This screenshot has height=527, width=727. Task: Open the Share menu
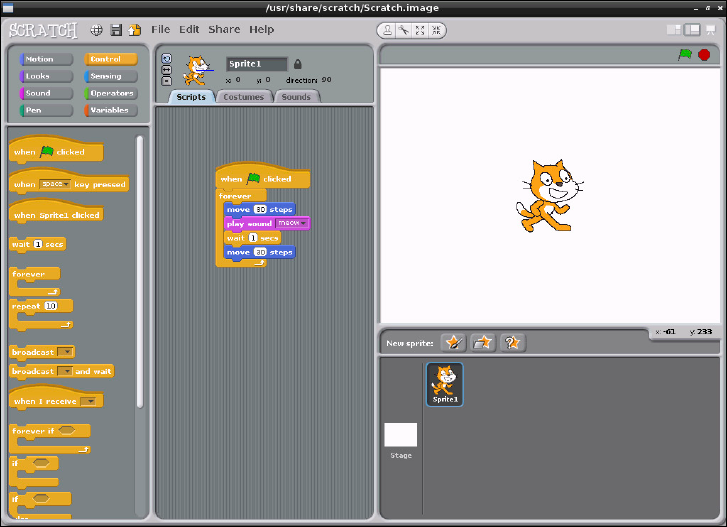(x=224, y=30)
